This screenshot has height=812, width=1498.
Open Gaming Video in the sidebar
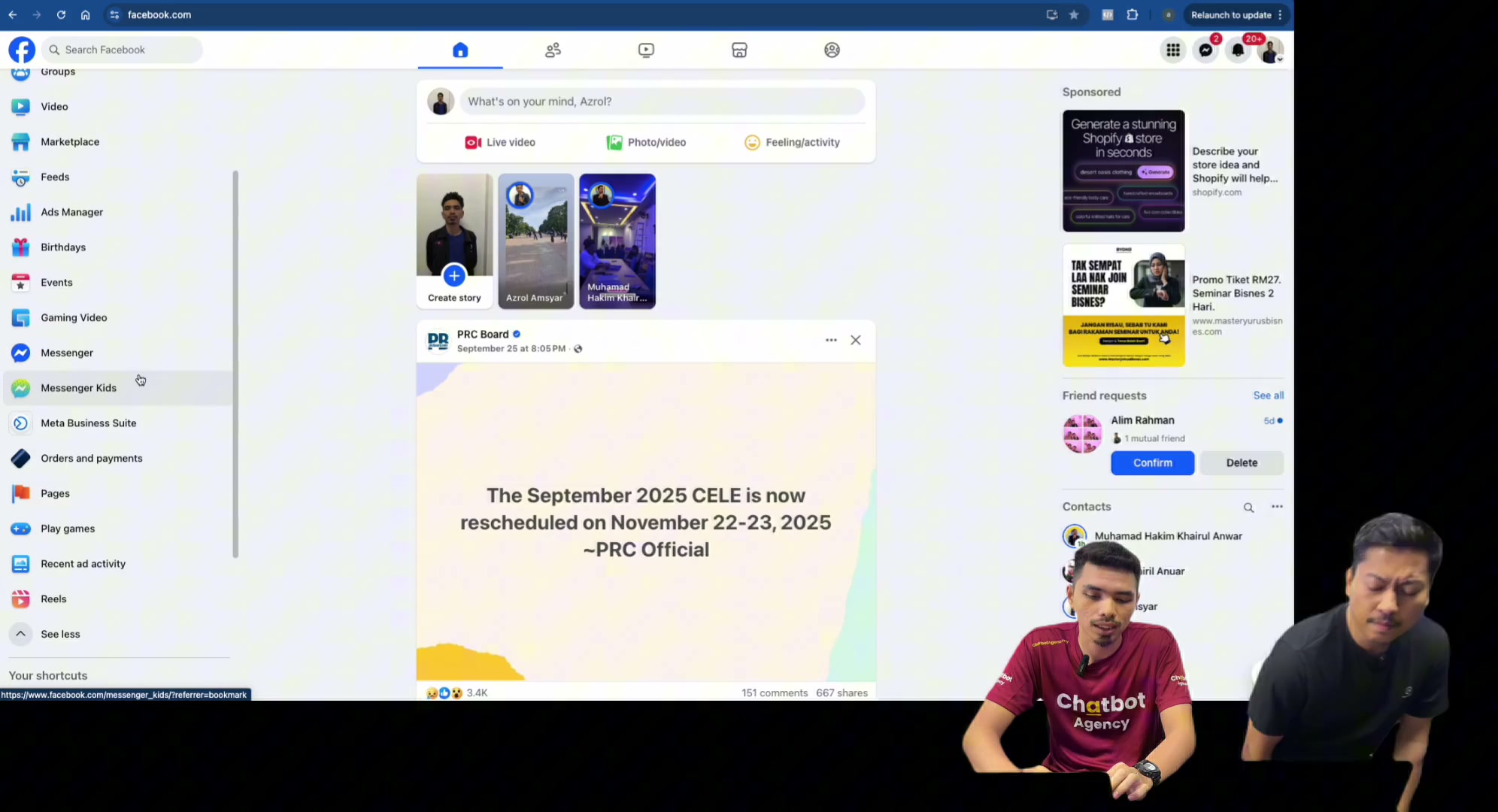(x=118, y=318)
